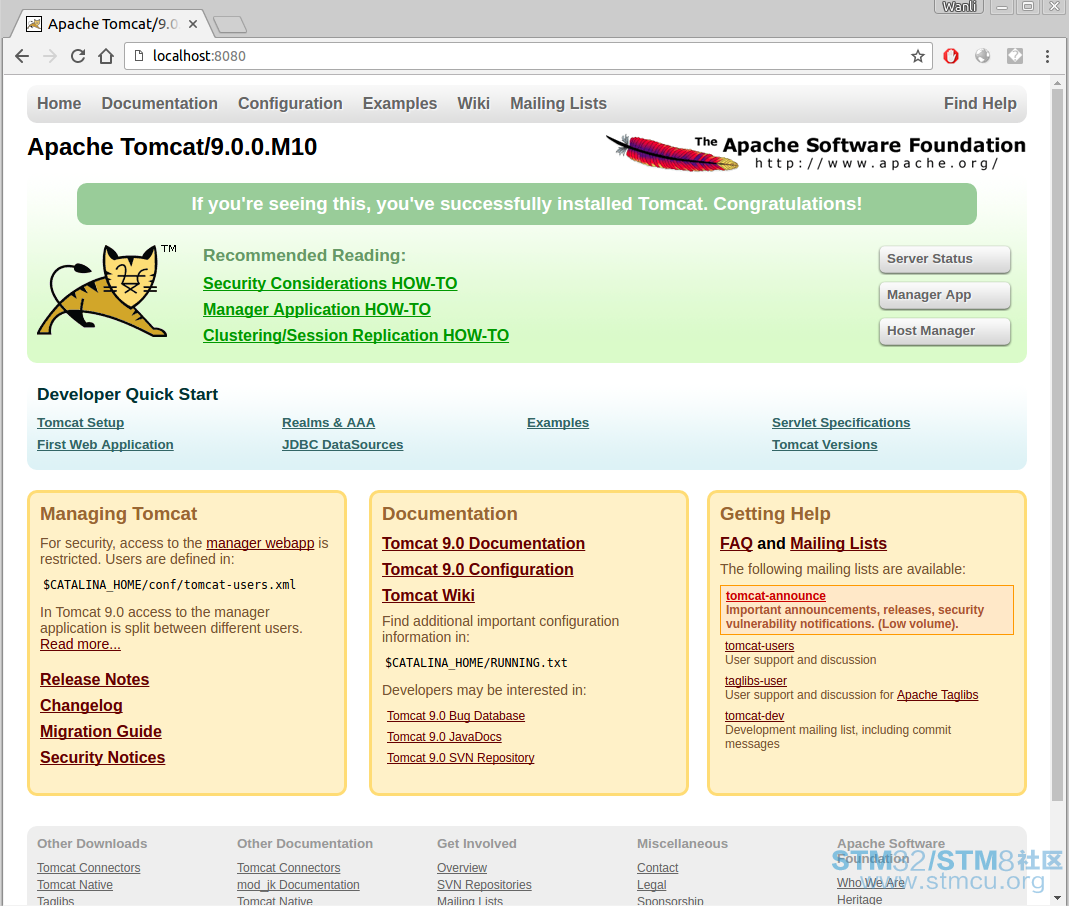The image size is (1069, 906).
Task: Open Tomcat 9.0 Configuration link
Action: [477, 569]
